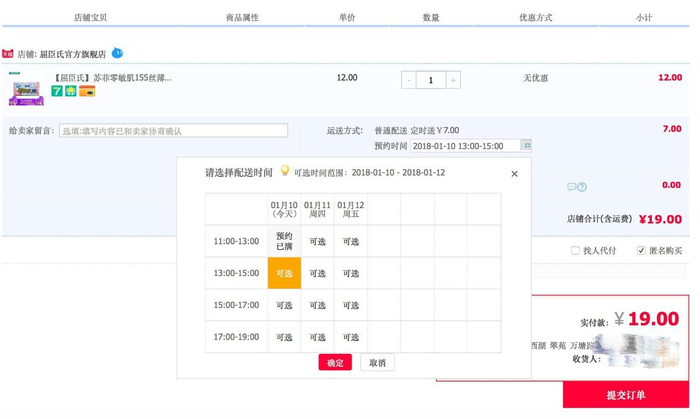Screen dimensions: 700x419
Task: Click the 数量 column header
Action: [431, 17]
